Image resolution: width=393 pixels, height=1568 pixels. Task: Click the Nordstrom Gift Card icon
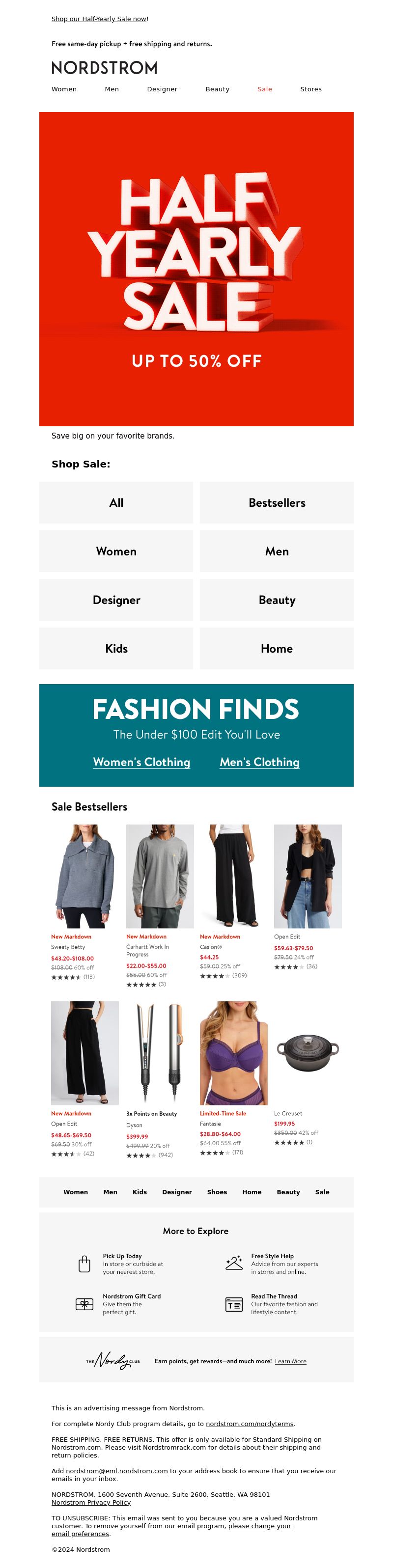pos(84,1304)
